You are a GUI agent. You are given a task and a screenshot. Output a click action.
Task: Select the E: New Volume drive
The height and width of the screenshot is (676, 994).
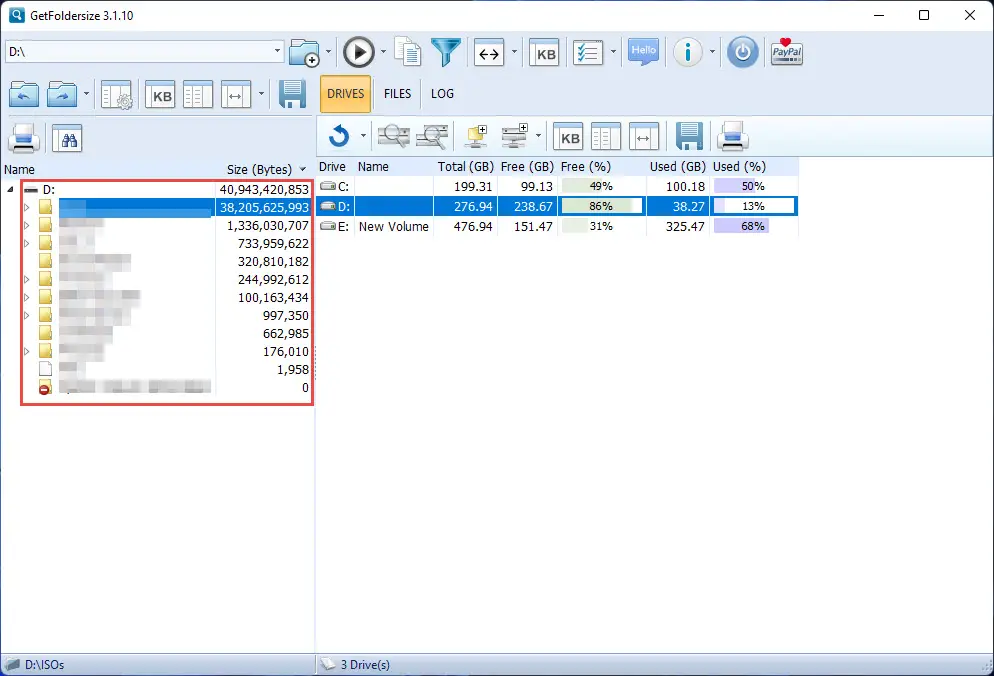pos(557,226)
